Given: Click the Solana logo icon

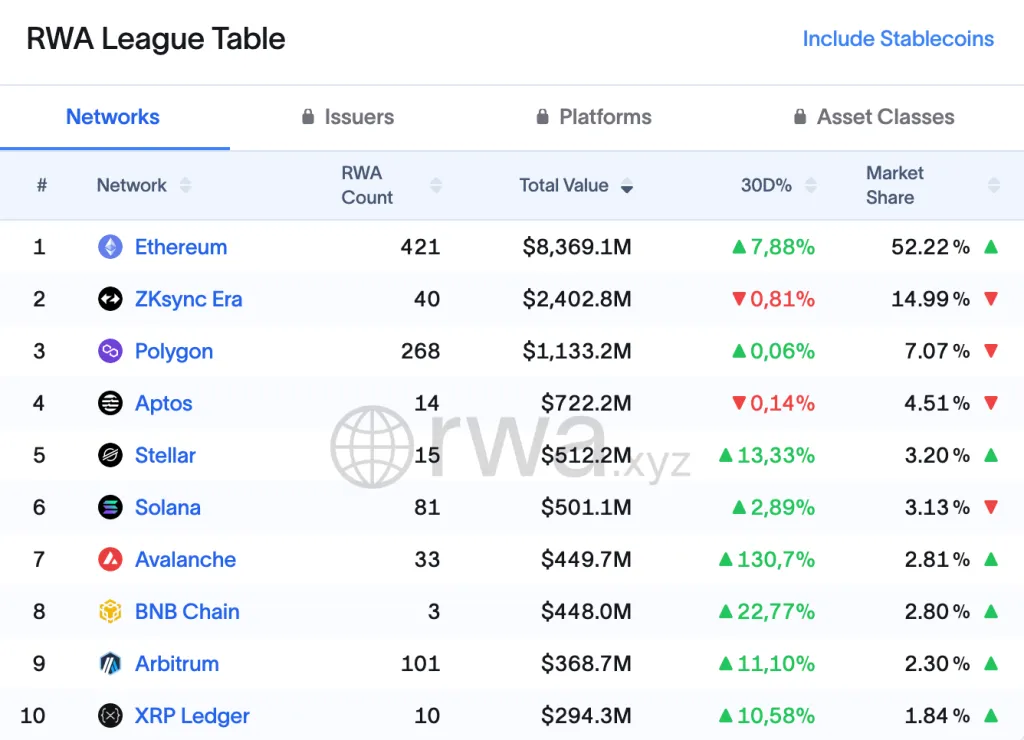Looking at the screenshot, I should 110,507.
